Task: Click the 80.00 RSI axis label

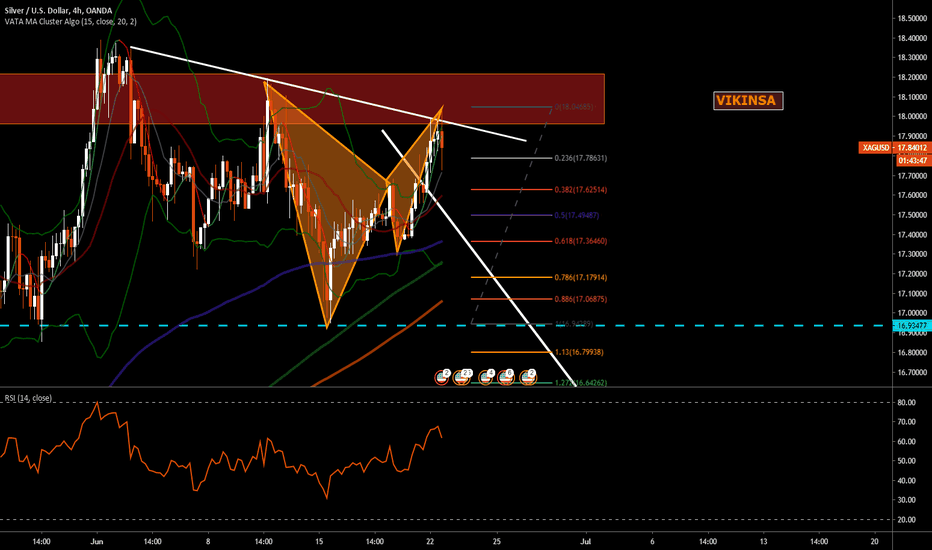Action: coord(906,403)
